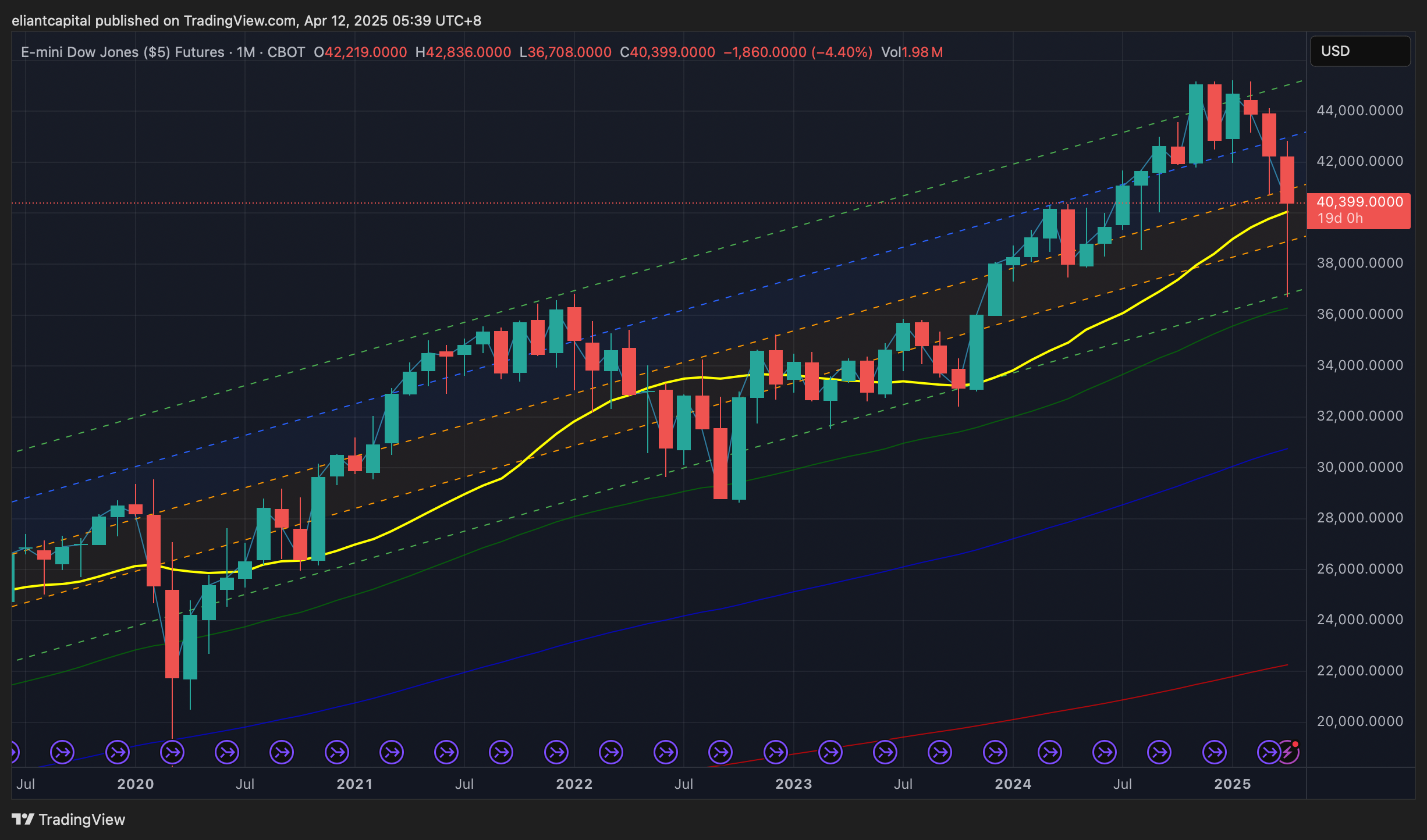This screenshot has width=1427, height=840.
Task: Click first rollover marker left of 2024 label
Action: click(995, 752)
